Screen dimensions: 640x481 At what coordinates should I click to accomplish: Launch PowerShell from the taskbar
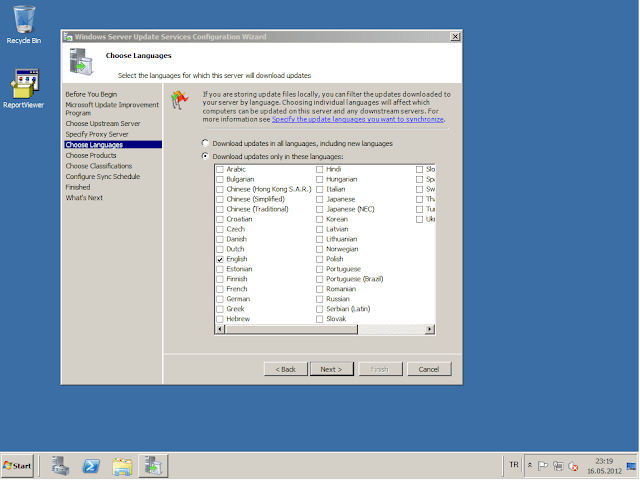(90, 465)
